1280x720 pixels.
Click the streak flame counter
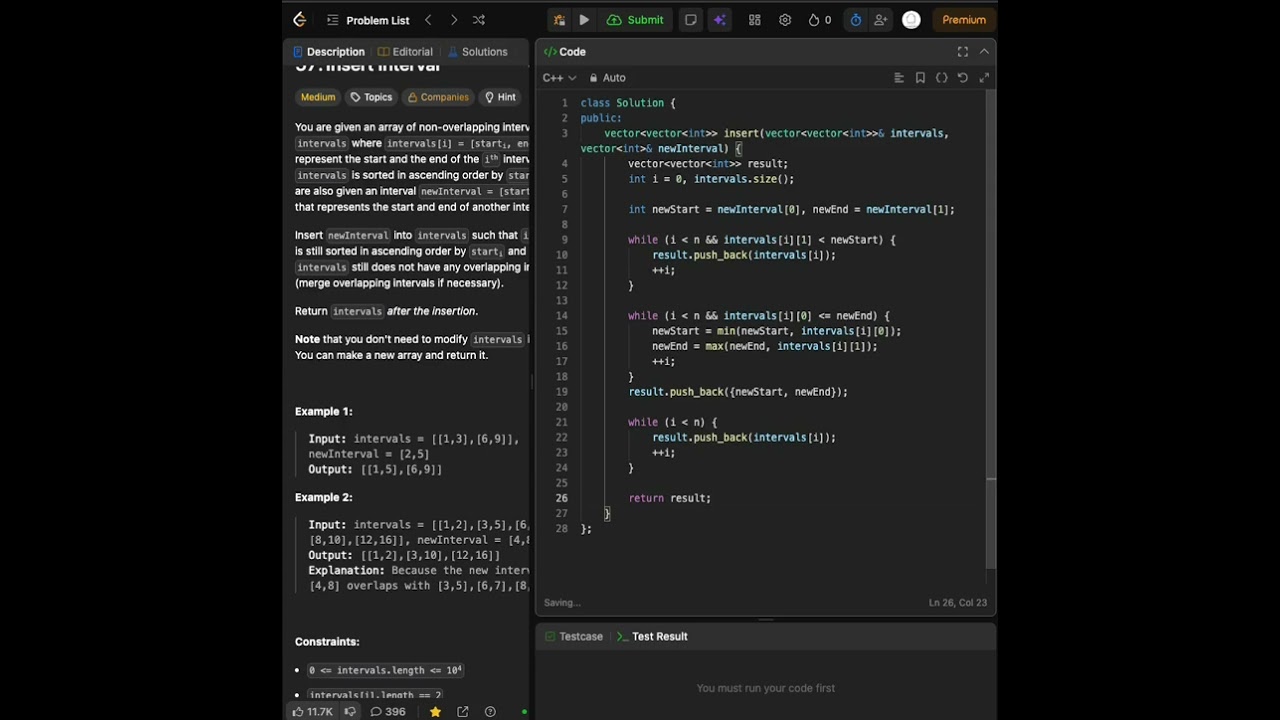point(820,20)
